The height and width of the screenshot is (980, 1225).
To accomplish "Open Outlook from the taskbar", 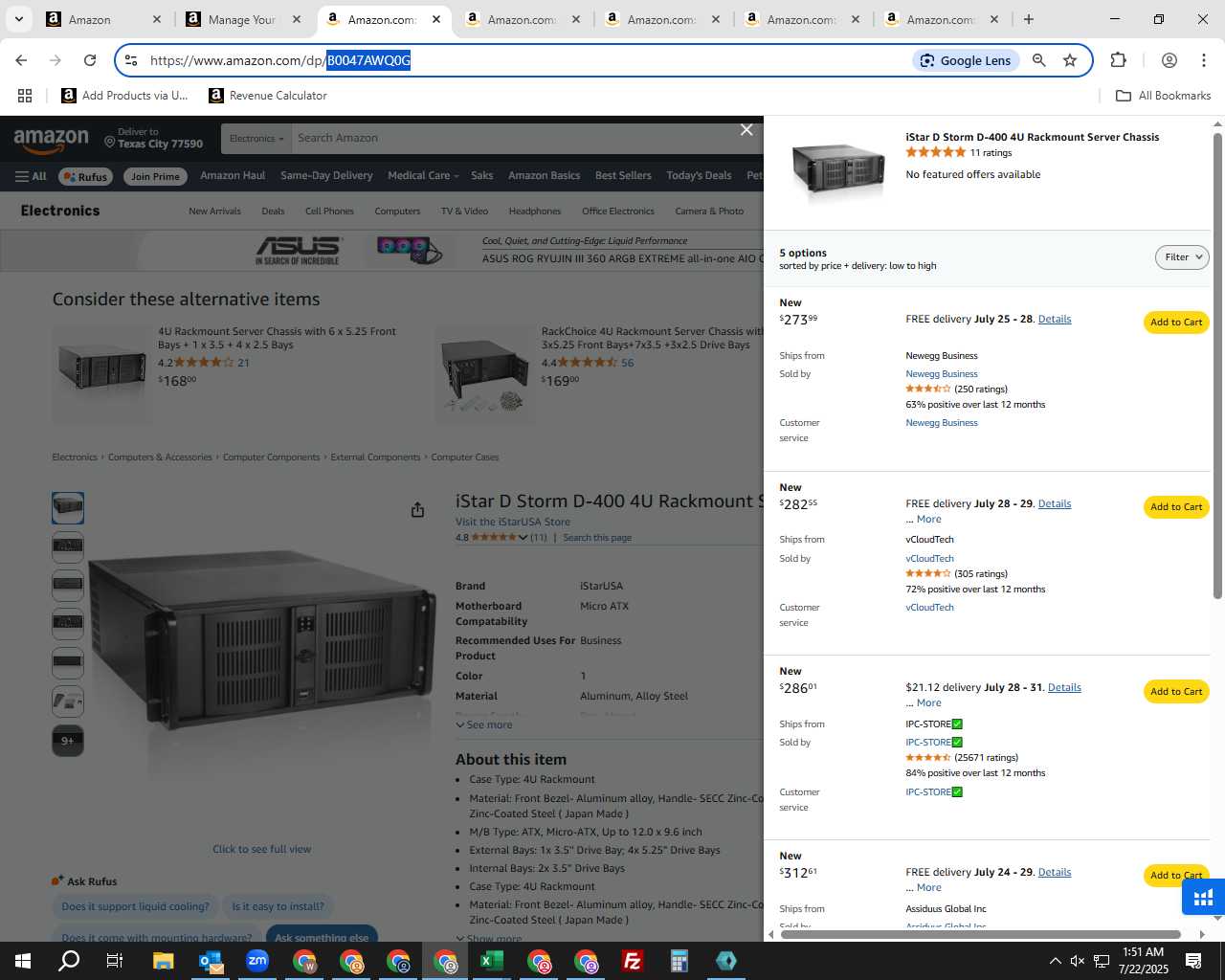I will tap(211, 961).
